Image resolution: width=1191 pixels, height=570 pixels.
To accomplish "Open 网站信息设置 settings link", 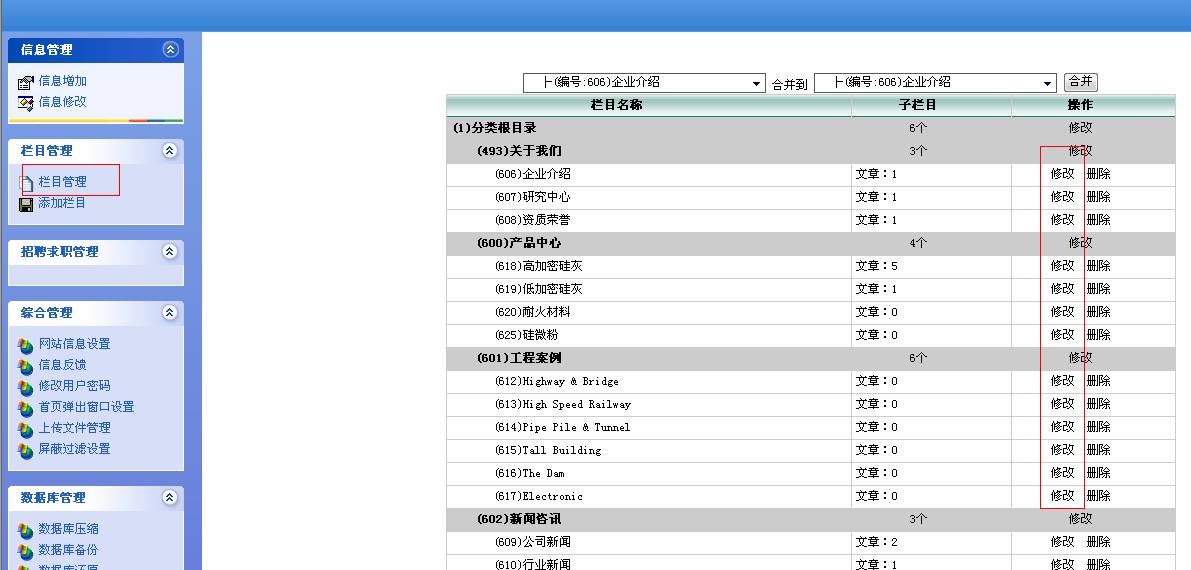I will [74, 344].
